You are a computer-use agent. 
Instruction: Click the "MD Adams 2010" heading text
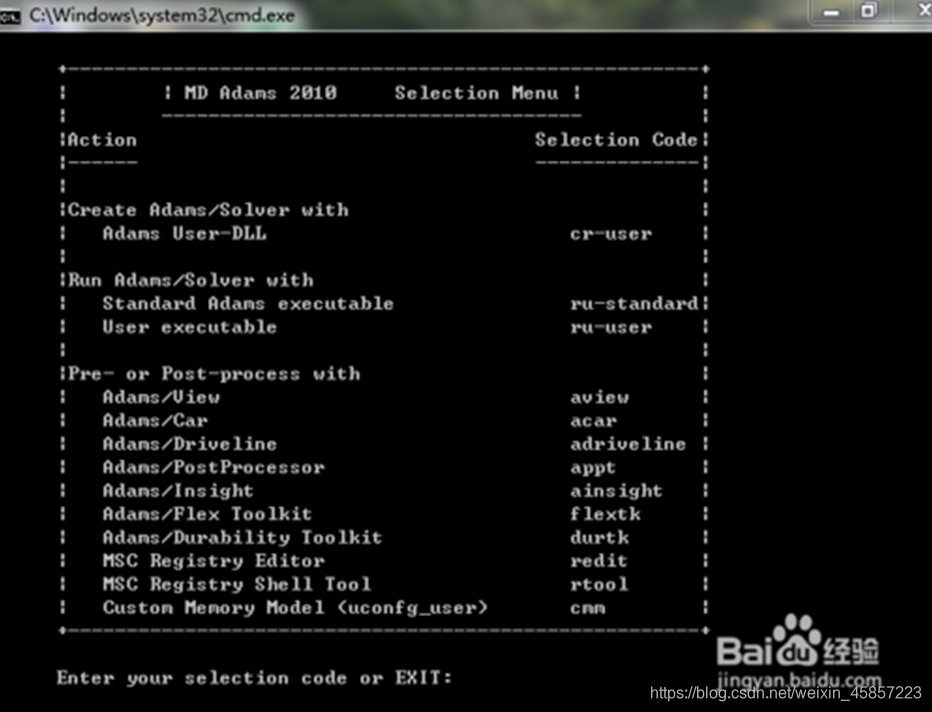260,93
